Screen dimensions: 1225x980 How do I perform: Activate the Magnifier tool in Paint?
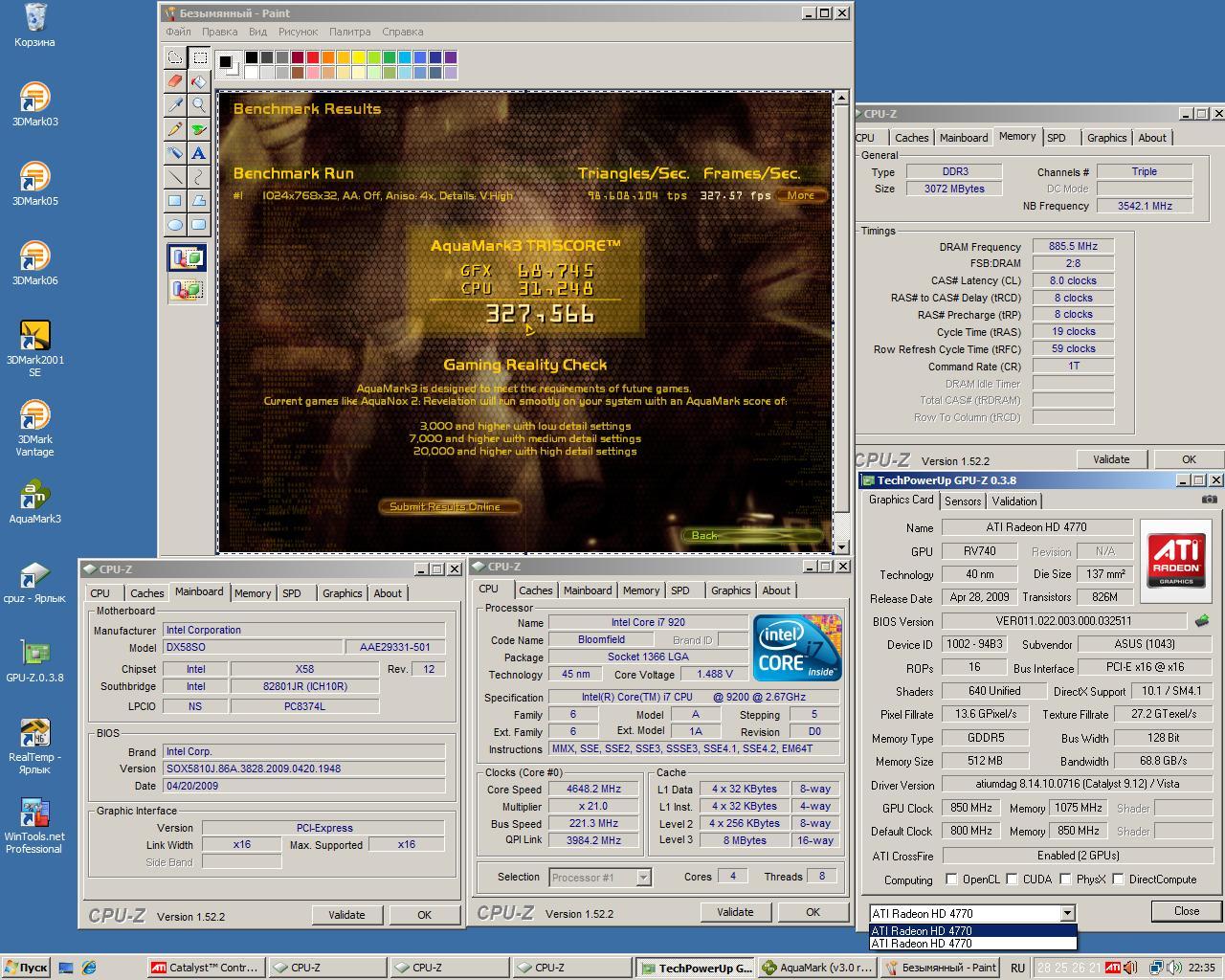click(x=199, y=105)
